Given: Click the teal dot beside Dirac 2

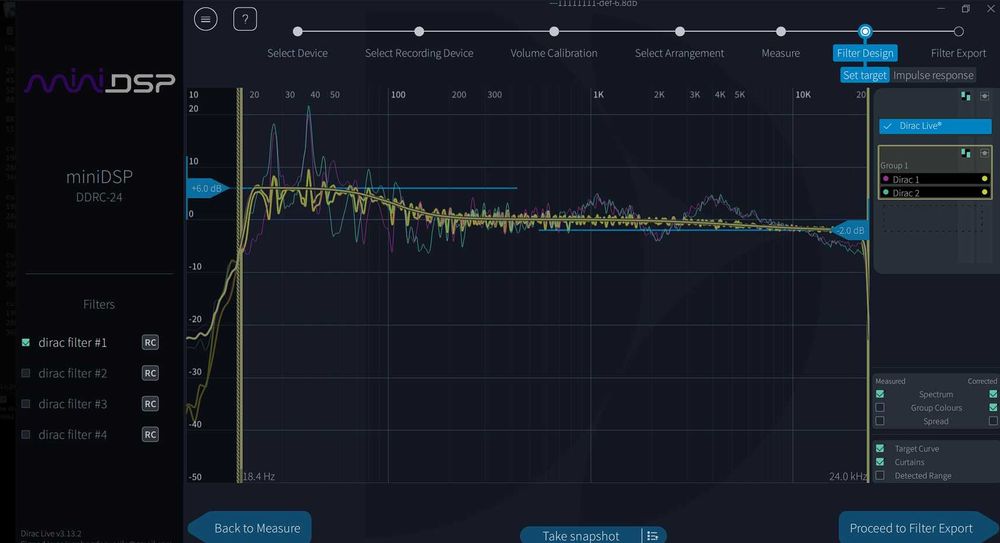Looking at the screenshot, I should point(886,192).
